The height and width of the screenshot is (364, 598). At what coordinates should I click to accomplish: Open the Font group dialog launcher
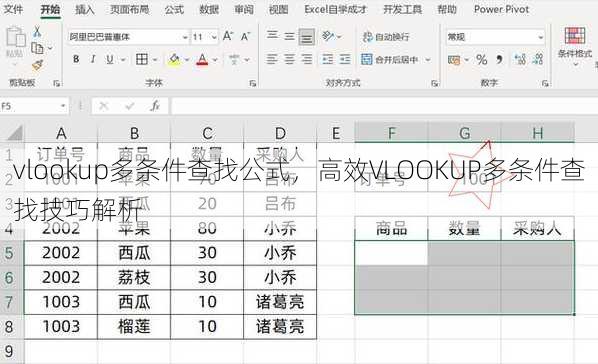tap(252, 83)
